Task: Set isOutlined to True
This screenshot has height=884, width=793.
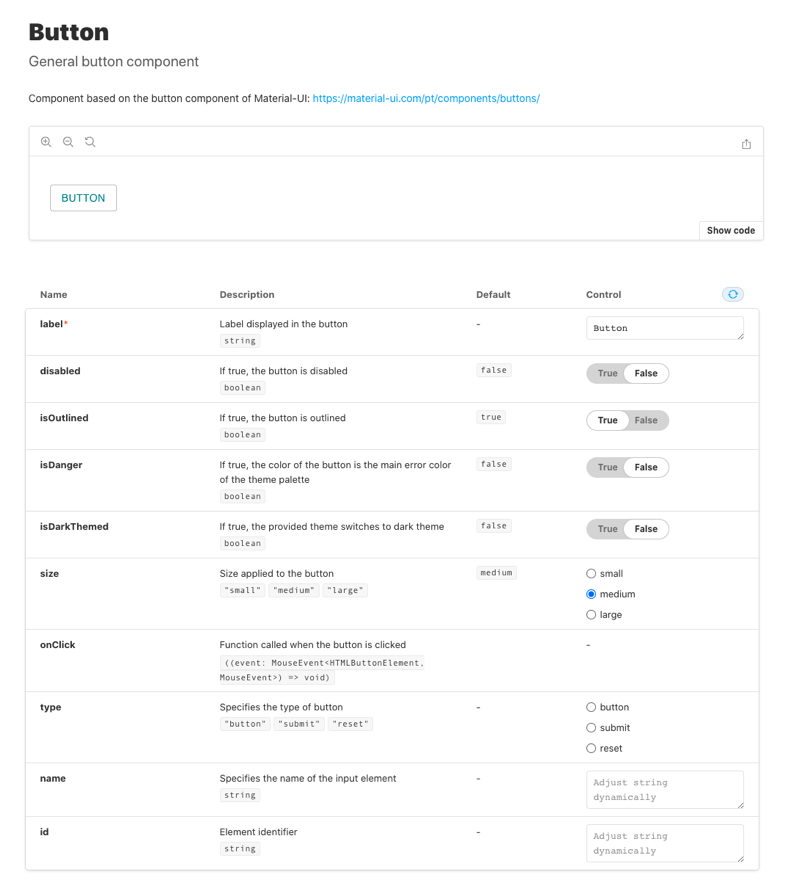Action: (x=608, y=420)
